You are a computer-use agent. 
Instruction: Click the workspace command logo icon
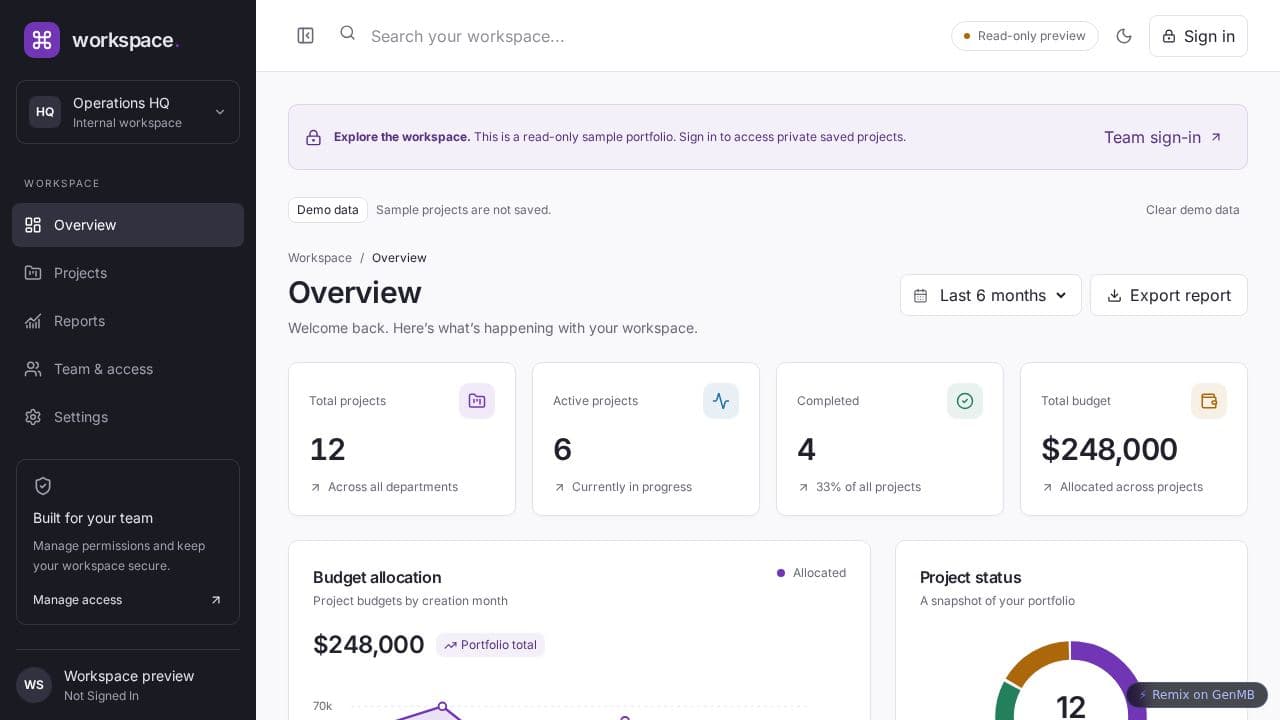(x=42, y=40)
